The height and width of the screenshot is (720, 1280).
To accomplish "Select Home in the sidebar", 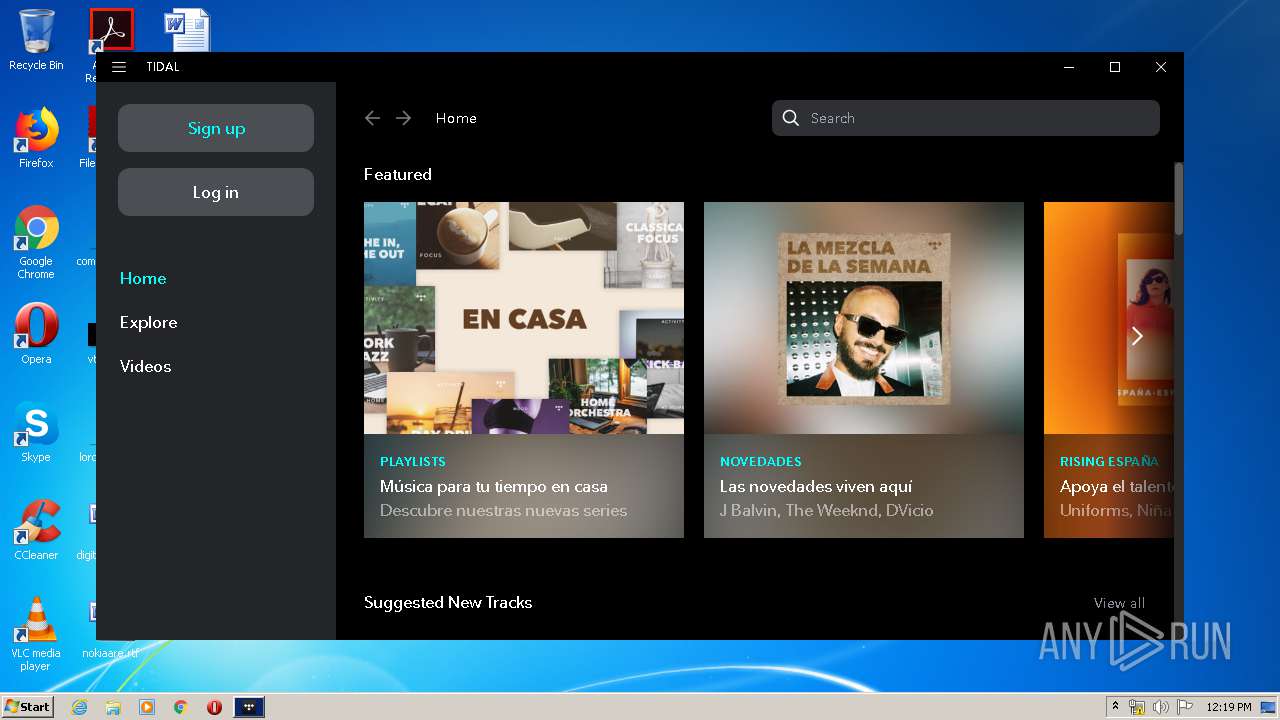I will click(143, 278).
